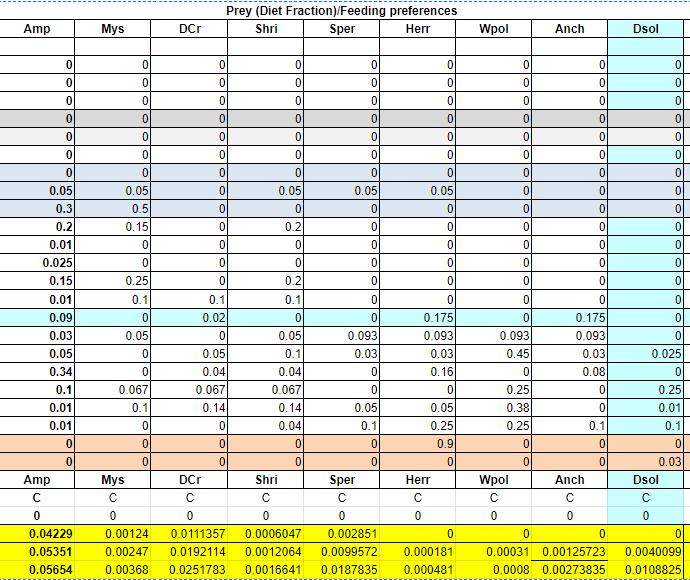Select the 0.025 cell in Amp column

(37, 263)
